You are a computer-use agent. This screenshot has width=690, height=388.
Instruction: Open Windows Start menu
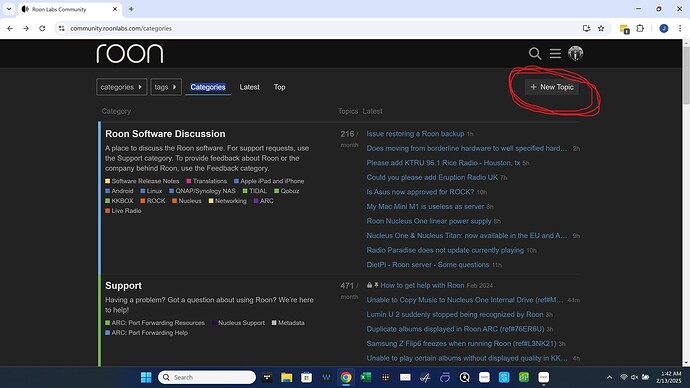(146, 377)
